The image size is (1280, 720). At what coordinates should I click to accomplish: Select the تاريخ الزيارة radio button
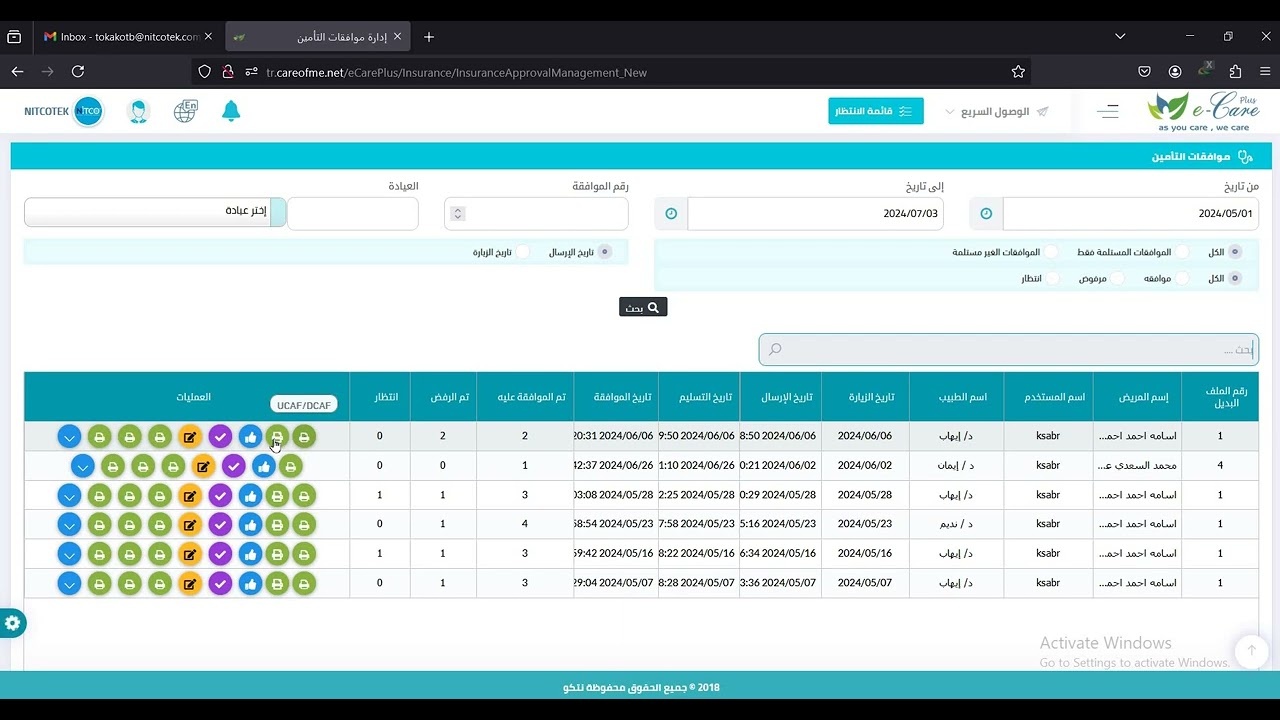522,252
